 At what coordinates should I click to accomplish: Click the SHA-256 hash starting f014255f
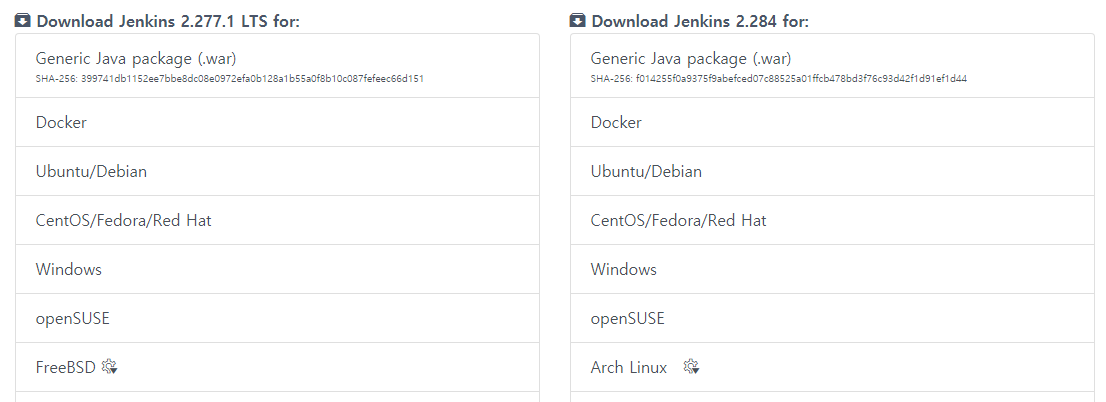pos(801,79)
